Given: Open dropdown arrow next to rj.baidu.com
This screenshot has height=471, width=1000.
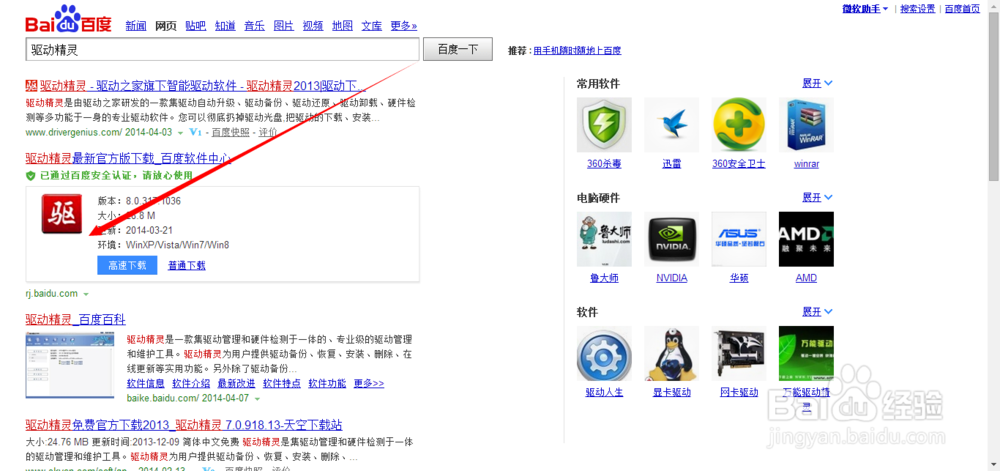Looking at the screenshot, I should point(85,294).
